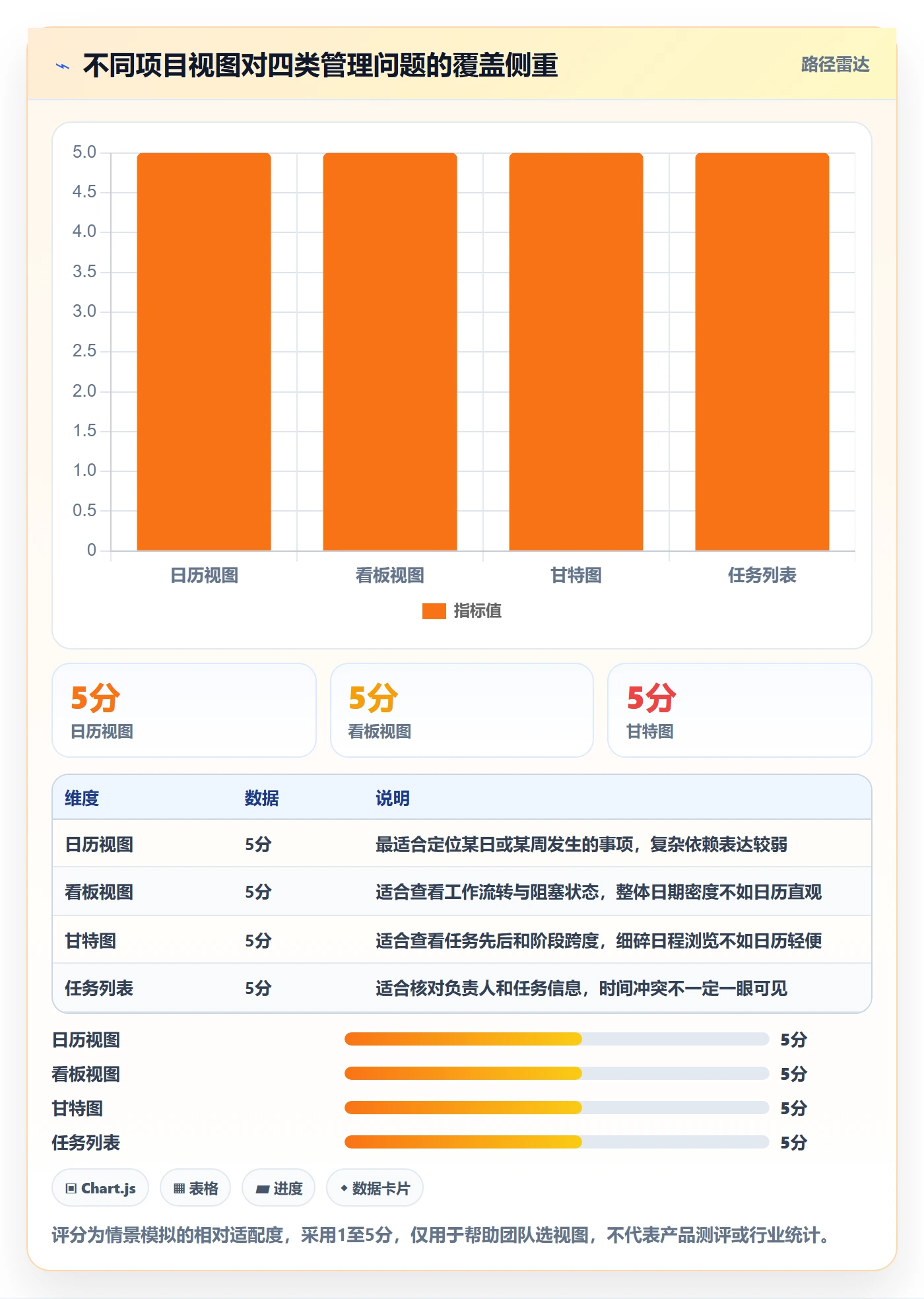Screen dimensions: 924x1299
Task: Click the 5分 value in 日历视图 table row
Action: tap(259, 845)
